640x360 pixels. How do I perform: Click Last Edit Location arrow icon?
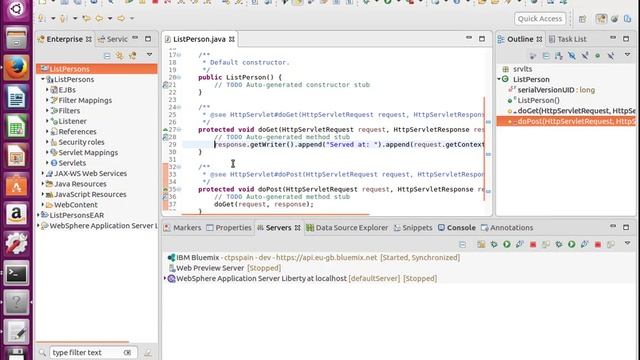click(x=86, y=18)
